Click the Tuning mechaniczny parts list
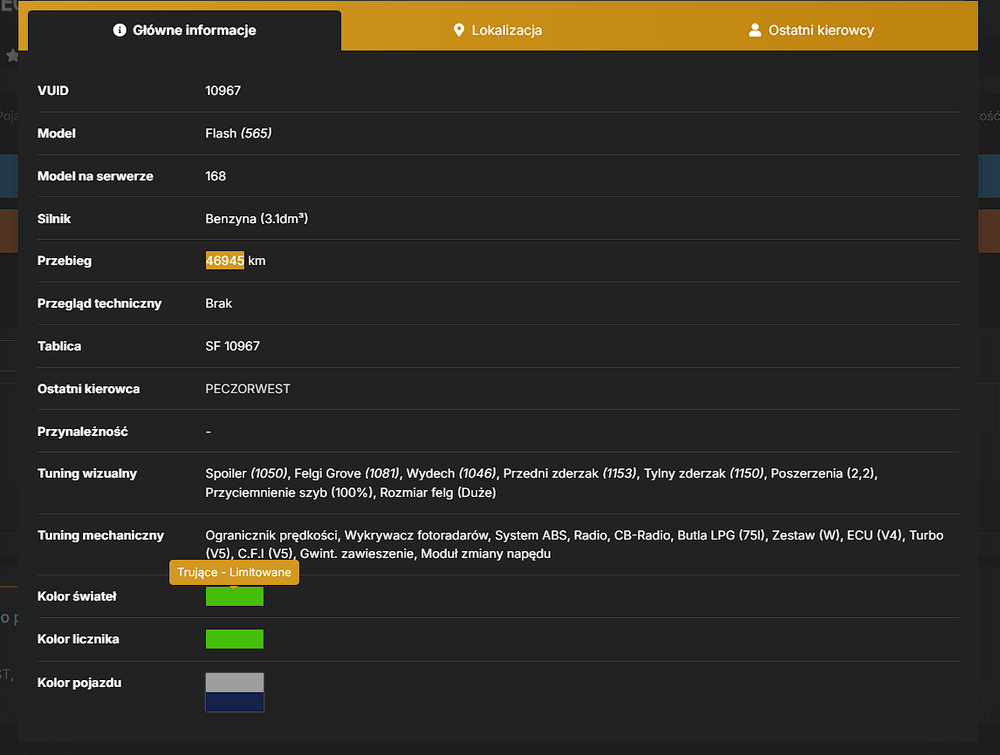Viewport: 1000px width, 755px height. pyautogui.click(x=574, y=544)
